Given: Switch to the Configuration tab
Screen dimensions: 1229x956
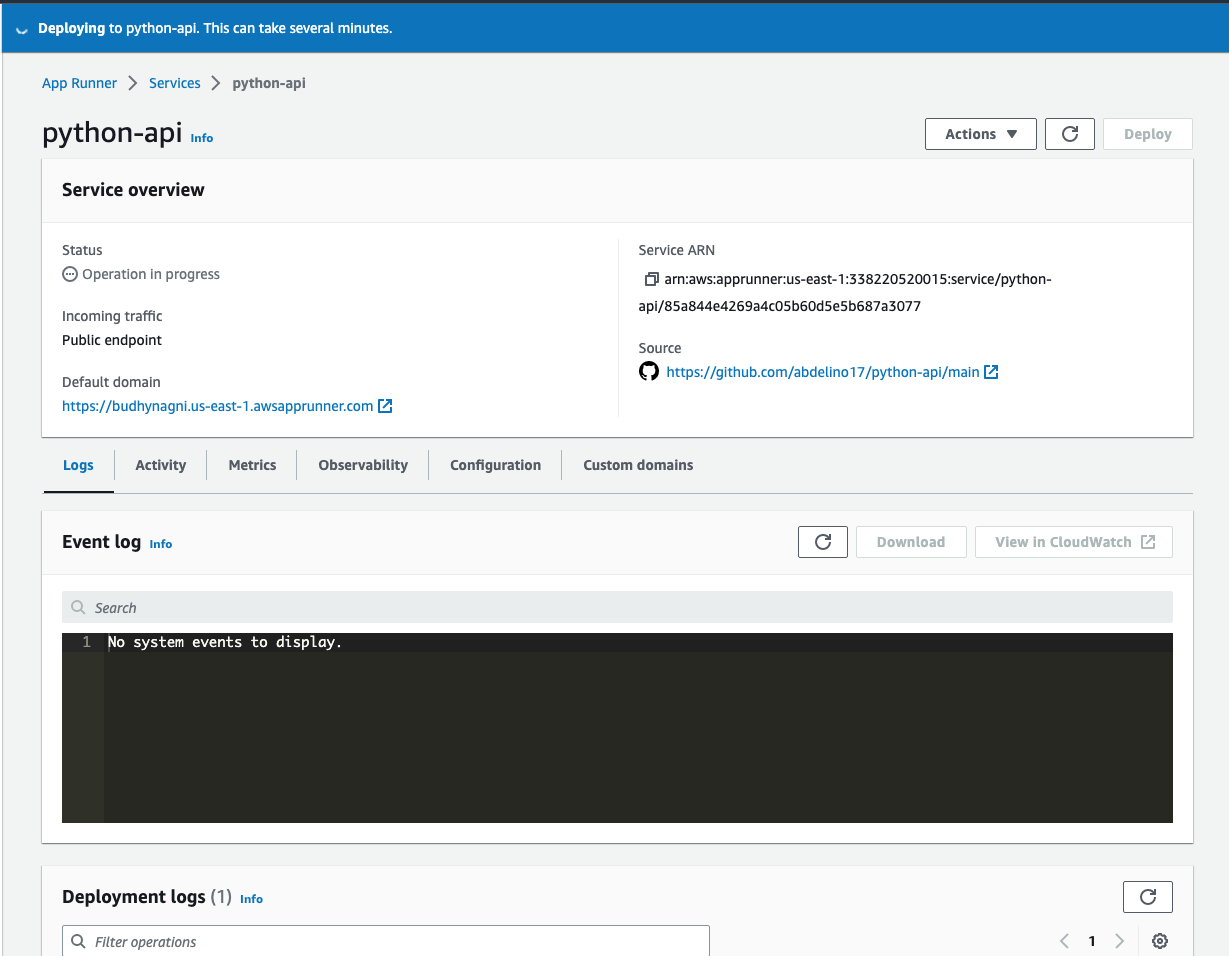Looking at the screenshot, I should point(495,464).
